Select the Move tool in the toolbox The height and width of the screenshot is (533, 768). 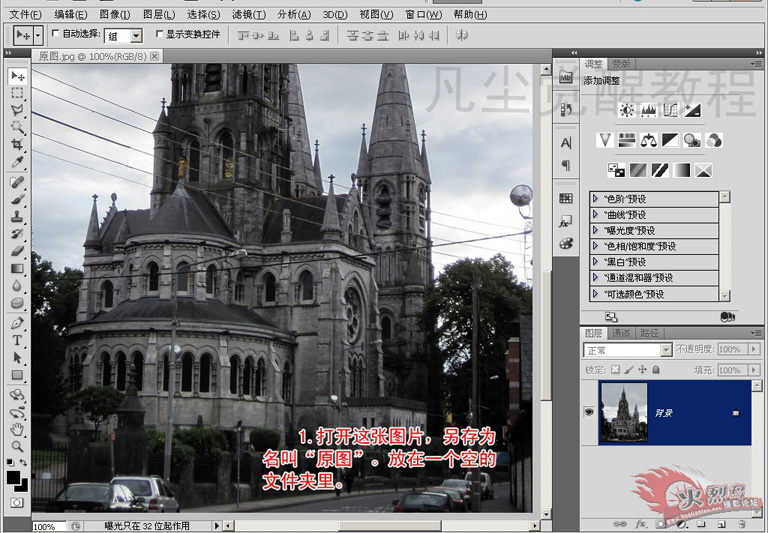coord(18,76)
